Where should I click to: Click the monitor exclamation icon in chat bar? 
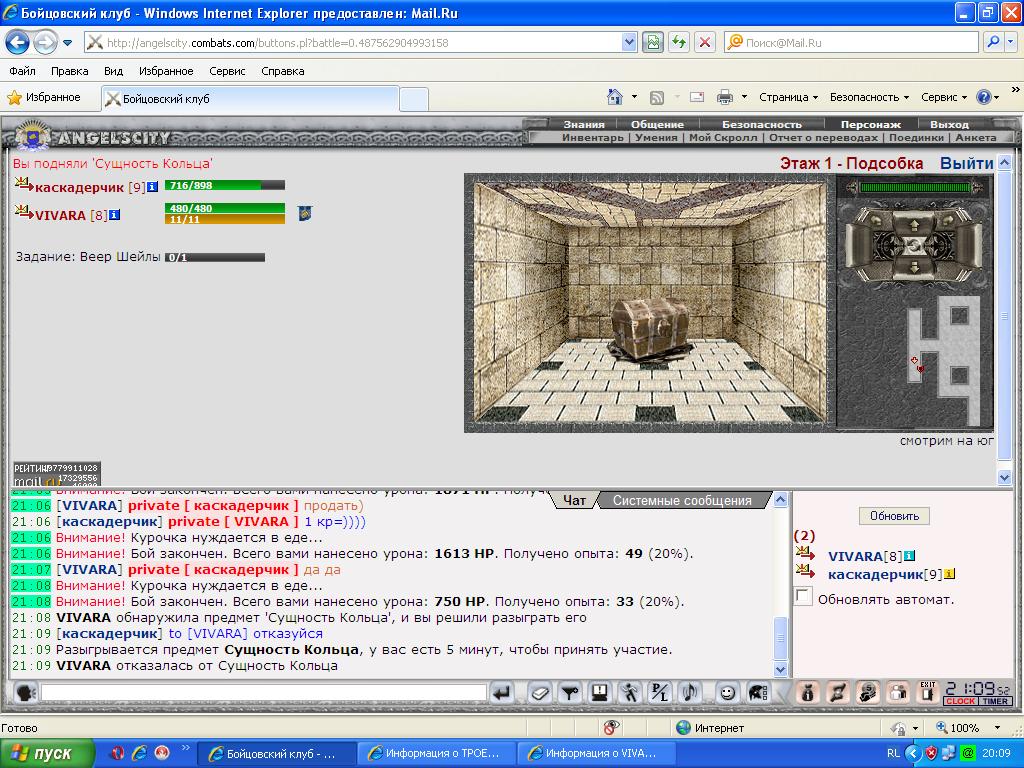pyautogui.click(x=600, y=693)
